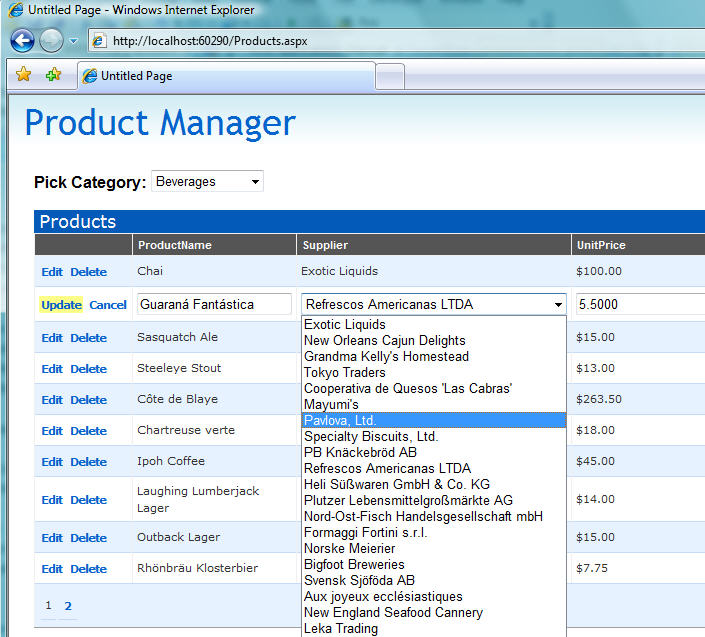Image resolution: width=705 pixels, height=637 pixels.
Task: Open a new blank tab
Action: [390, 76]
